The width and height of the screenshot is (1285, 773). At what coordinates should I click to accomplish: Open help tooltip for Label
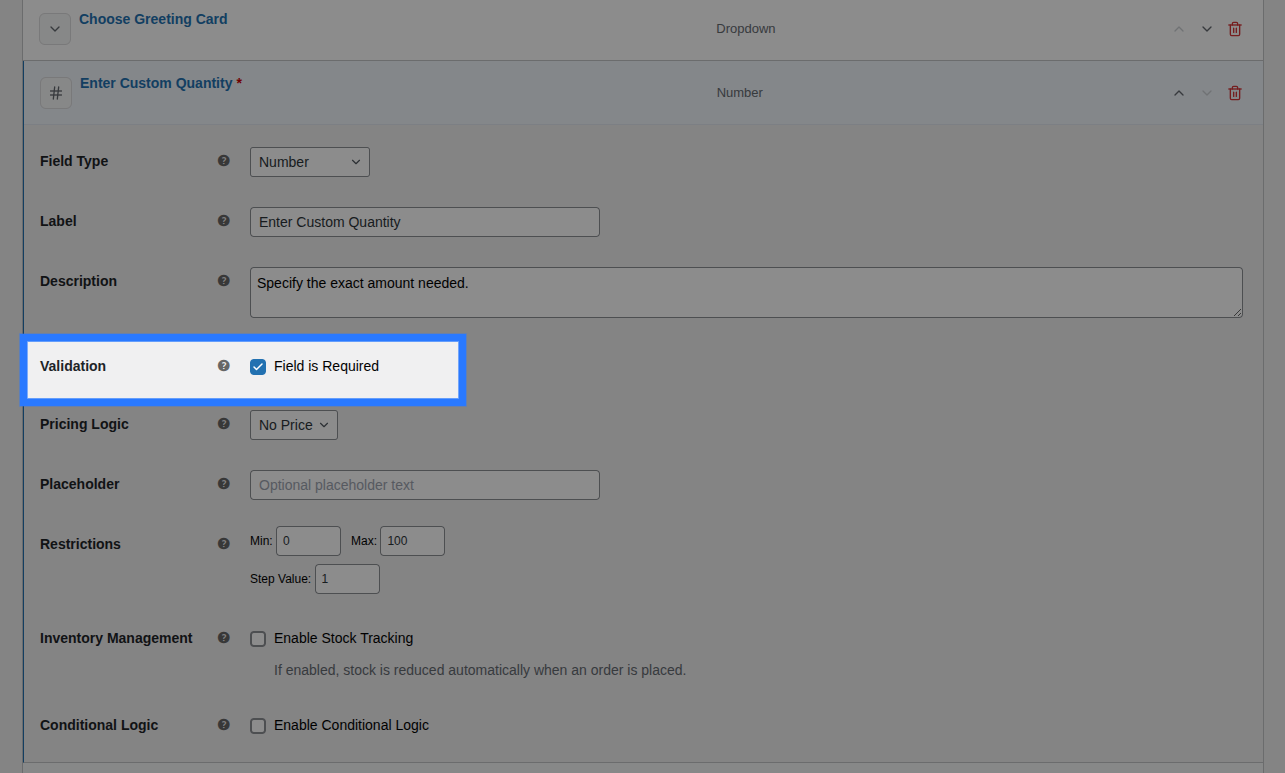(224, 220)
